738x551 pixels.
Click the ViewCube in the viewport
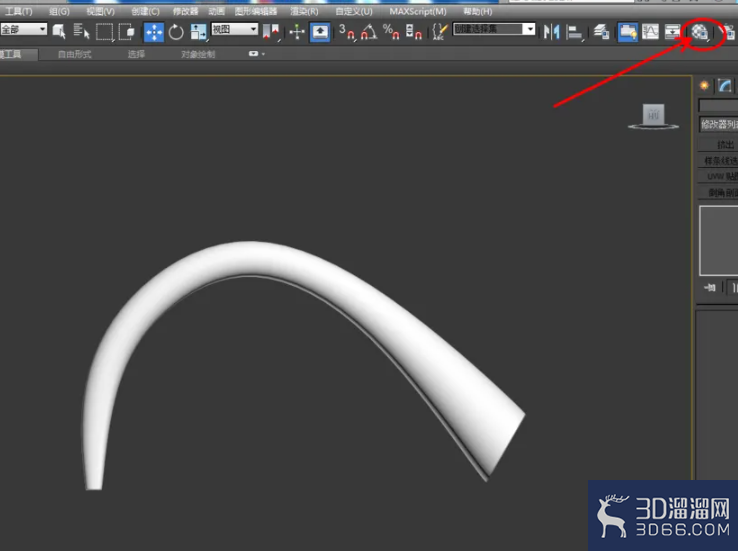(x=653, y=116)
